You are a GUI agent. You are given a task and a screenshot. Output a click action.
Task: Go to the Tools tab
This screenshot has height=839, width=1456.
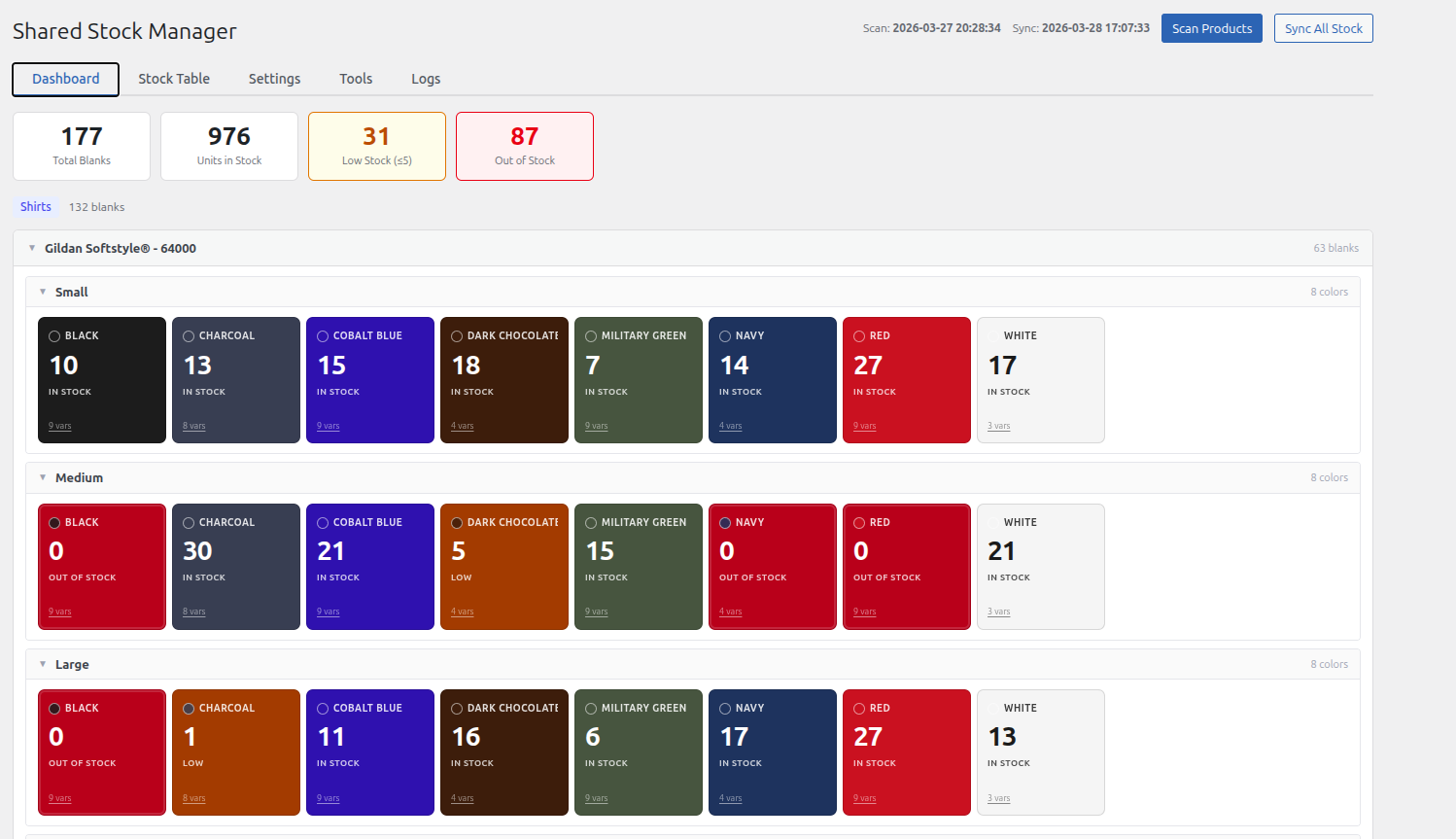pos(355,79)
